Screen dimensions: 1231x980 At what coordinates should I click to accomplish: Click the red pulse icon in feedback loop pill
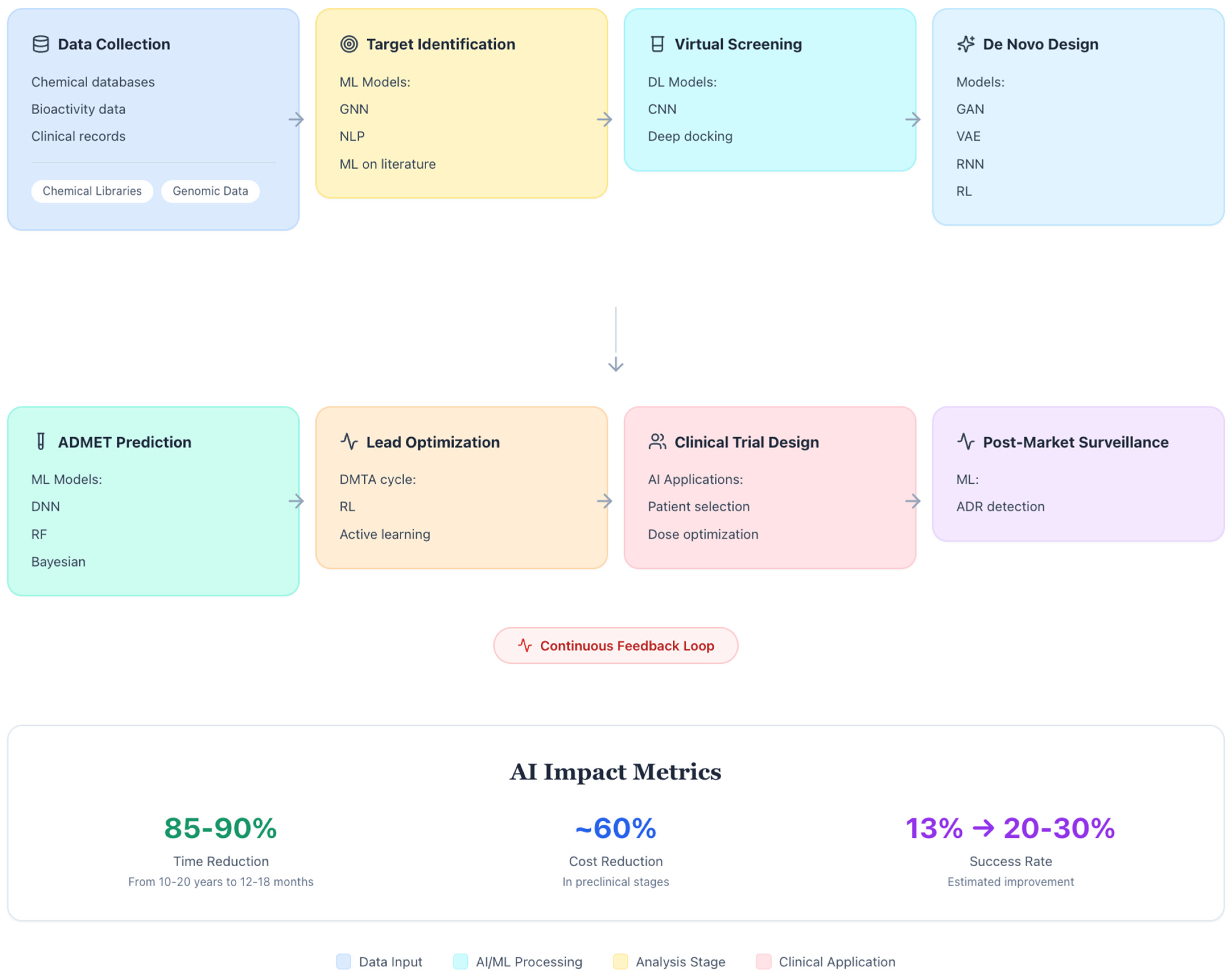coord(525,646)
